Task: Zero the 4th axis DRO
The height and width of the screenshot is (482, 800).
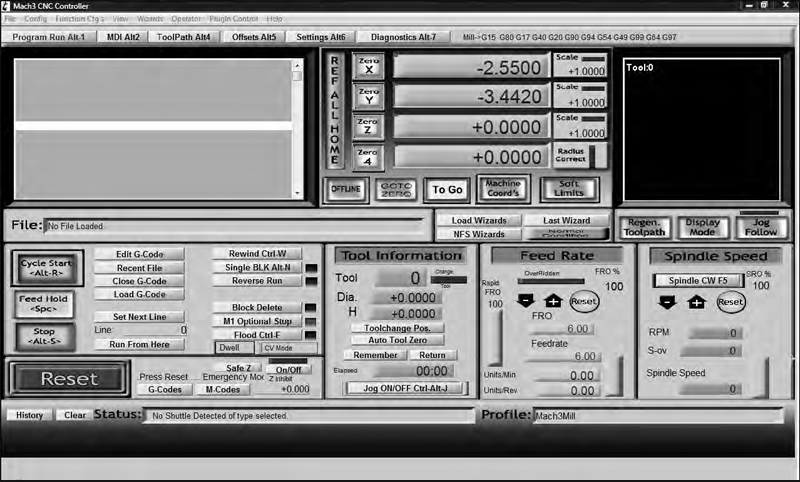Action: pyautogui.click(x=368, y=157)
